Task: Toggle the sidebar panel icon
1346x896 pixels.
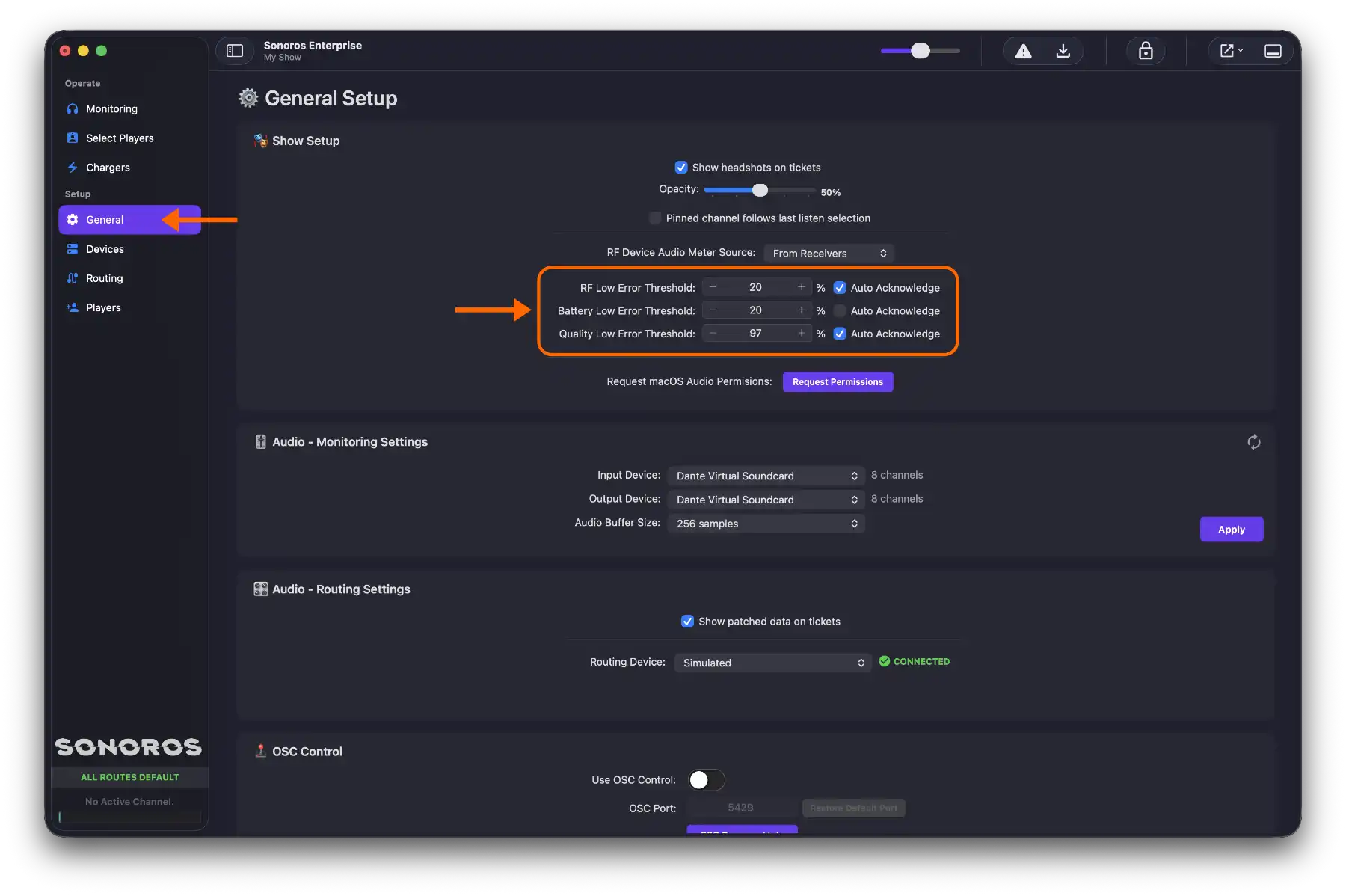Action: point(235,51)
